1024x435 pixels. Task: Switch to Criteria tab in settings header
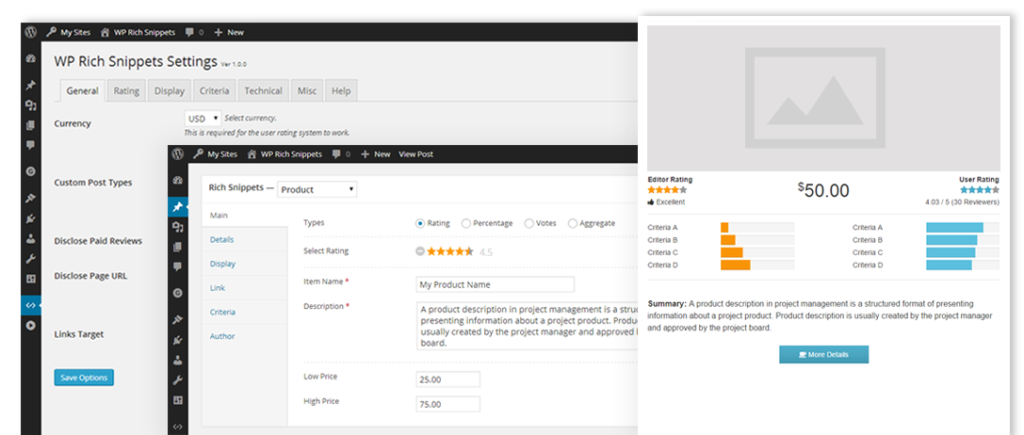(x=214, y=91)
